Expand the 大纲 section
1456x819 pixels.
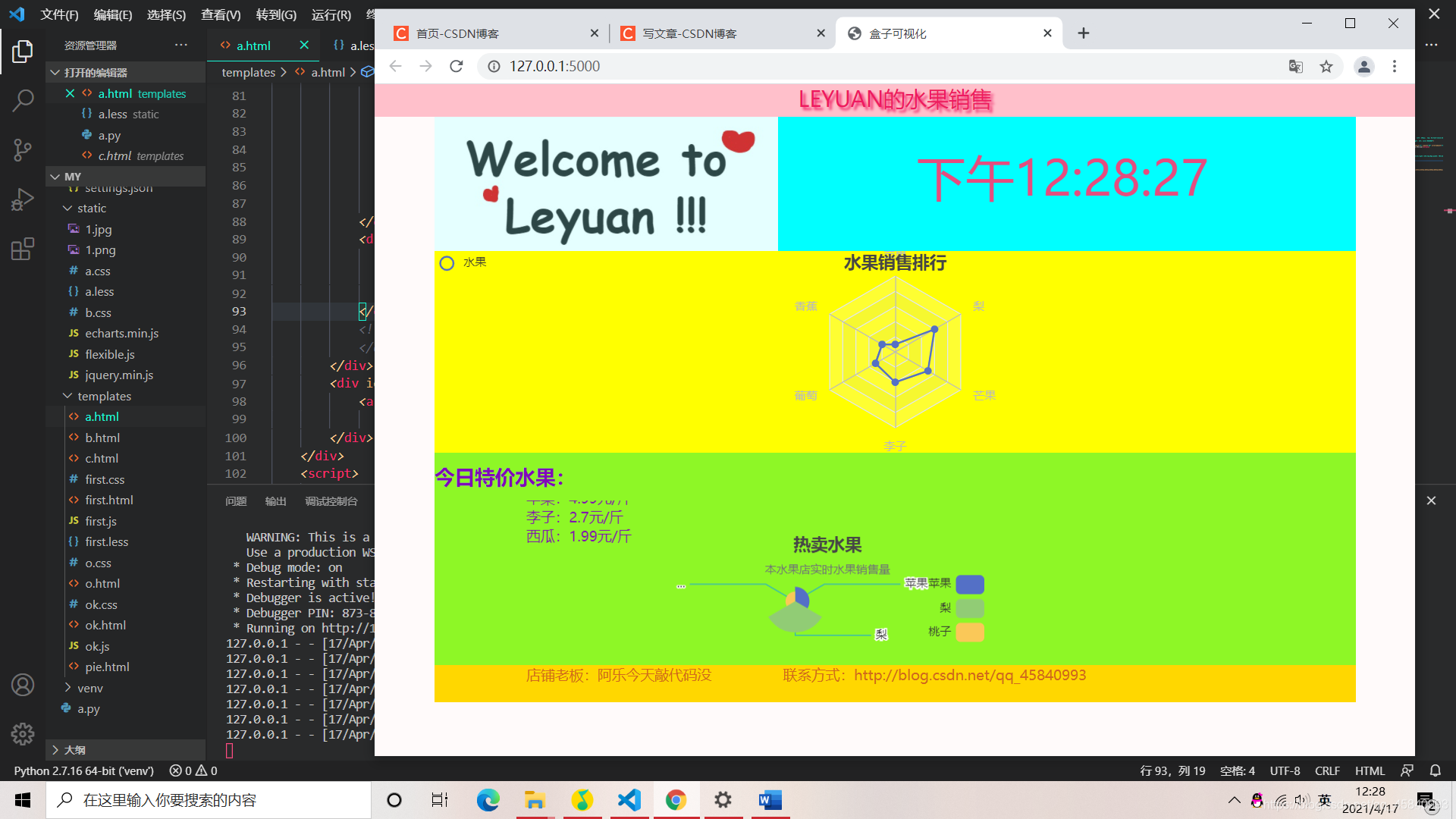click(x=74, y=749)
